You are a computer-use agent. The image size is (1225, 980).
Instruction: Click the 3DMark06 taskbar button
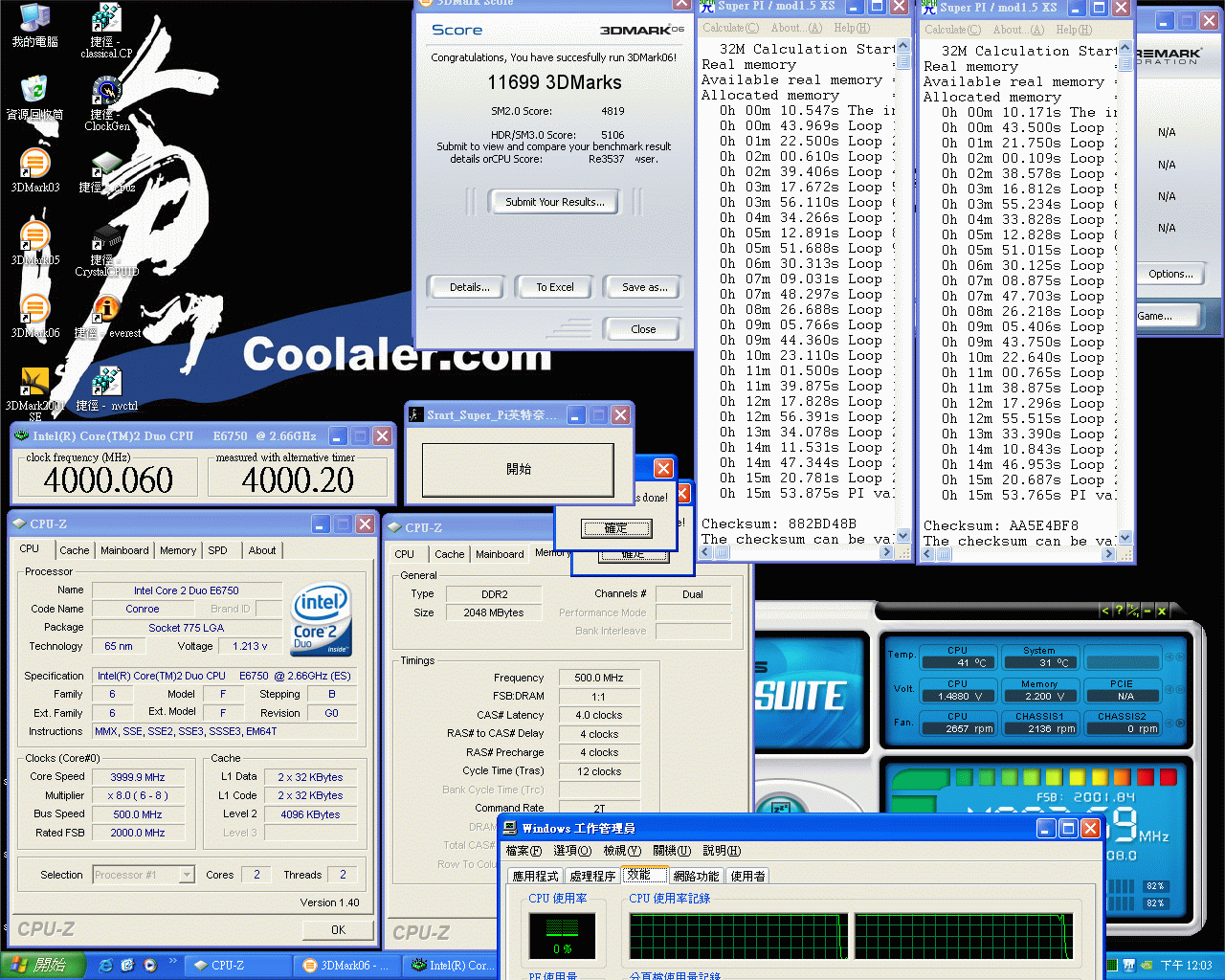[x=346, y=966]
